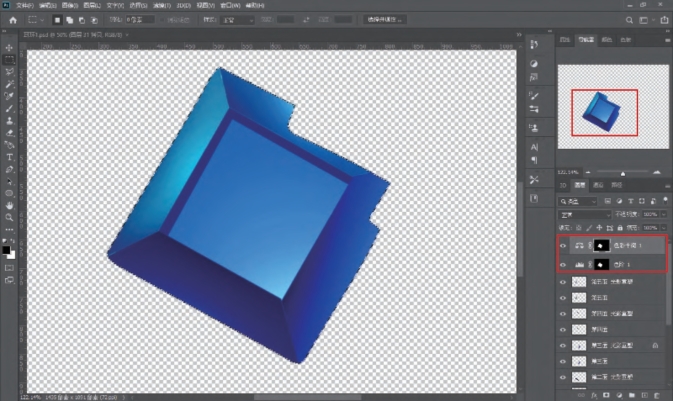Open the Paragraph panel pilcrow icon

[x=534, y=160]
